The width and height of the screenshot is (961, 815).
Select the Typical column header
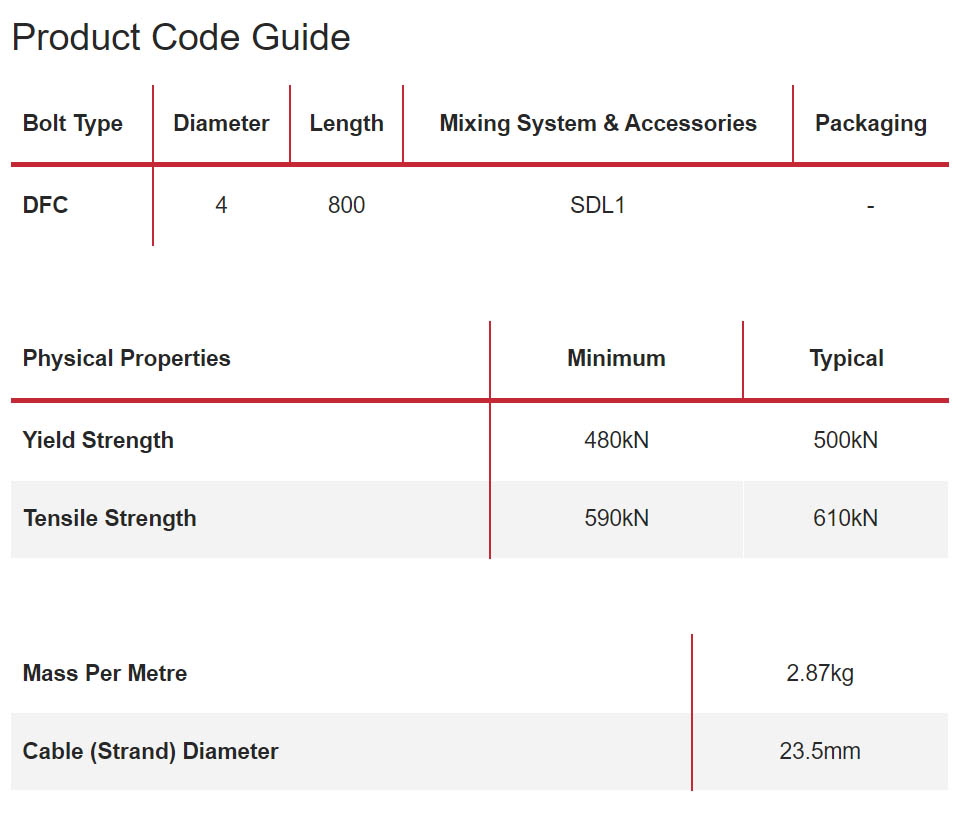(846, 359)
